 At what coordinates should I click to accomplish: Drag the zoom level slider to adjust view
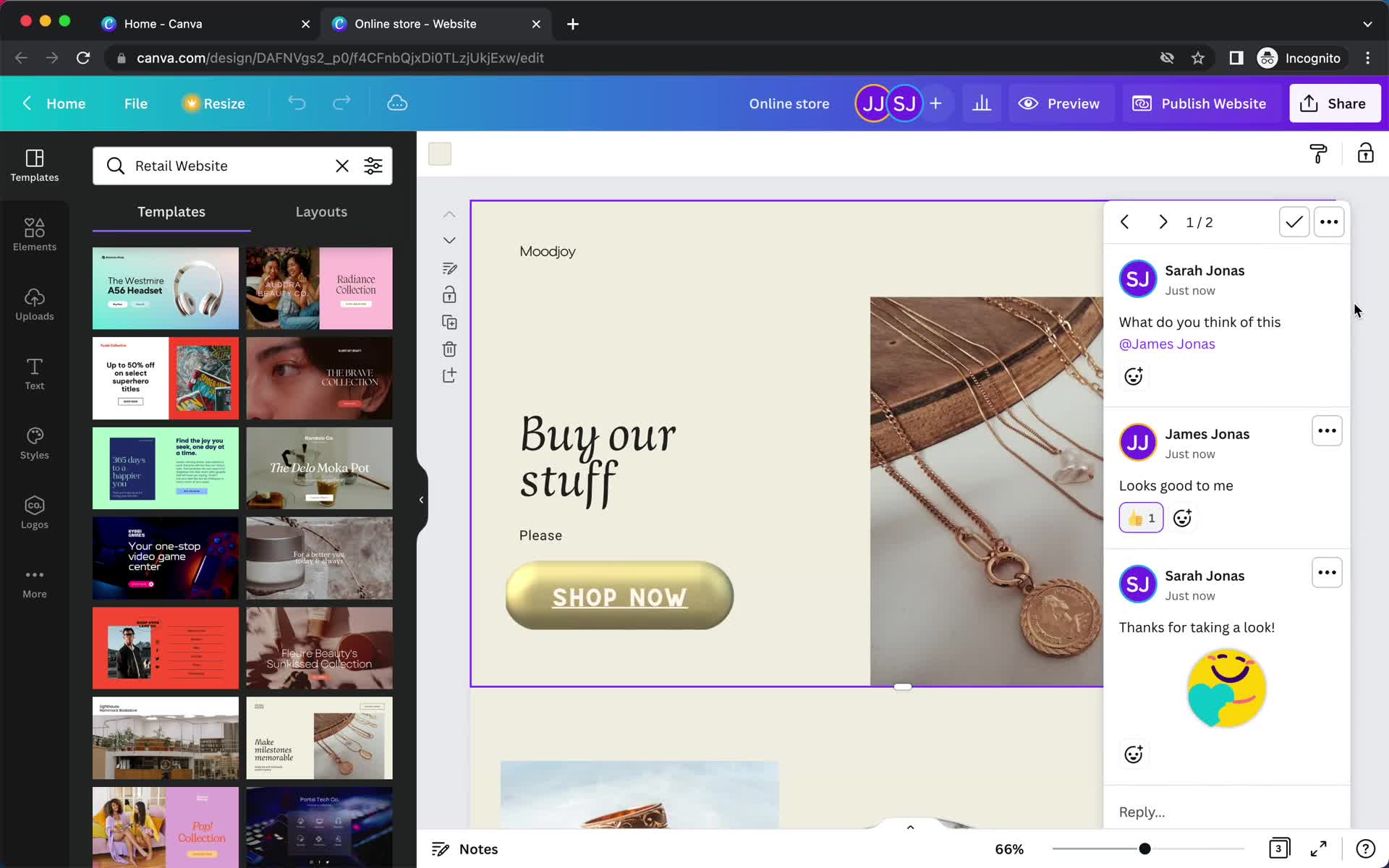tap(1144, 849)
